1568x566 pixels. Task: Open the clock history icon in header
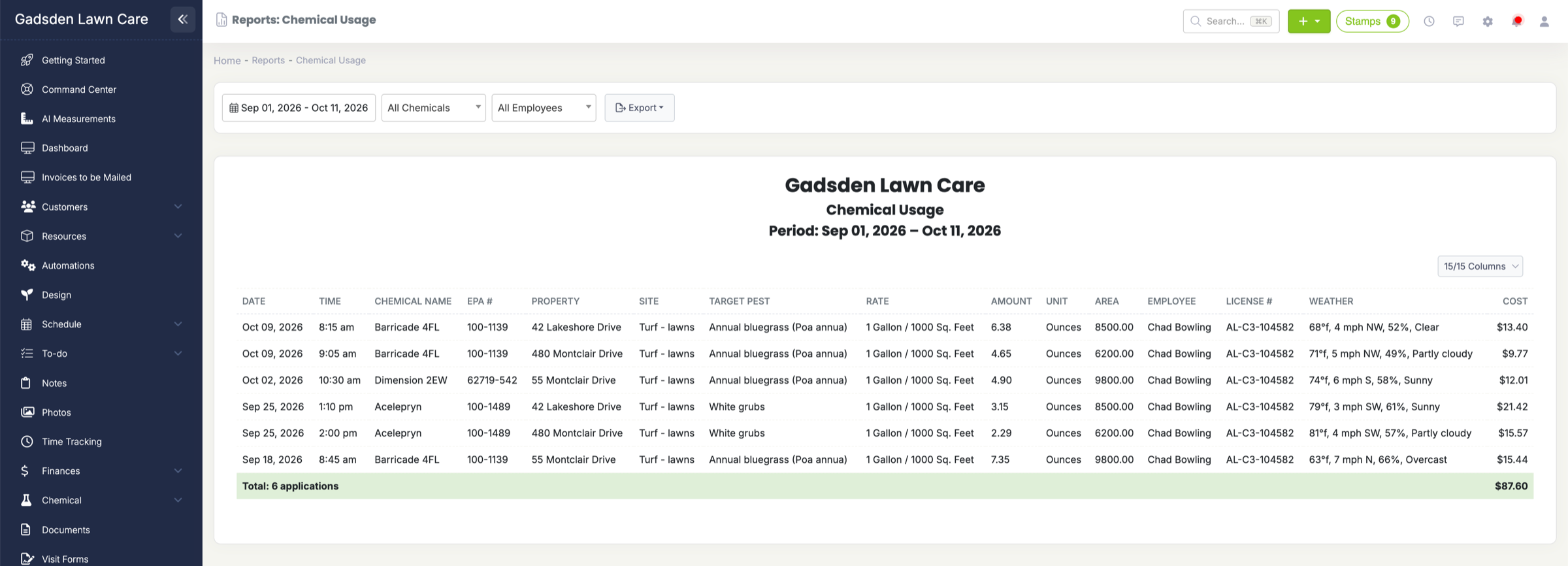tap(1429, 22)
